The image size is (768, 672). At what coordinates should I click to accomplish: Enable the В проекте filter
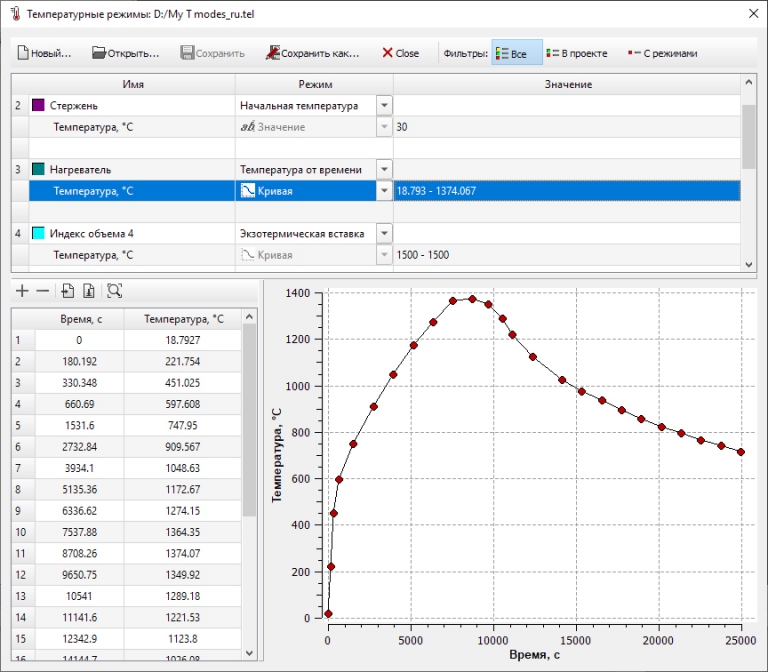(x=578, y=53)
